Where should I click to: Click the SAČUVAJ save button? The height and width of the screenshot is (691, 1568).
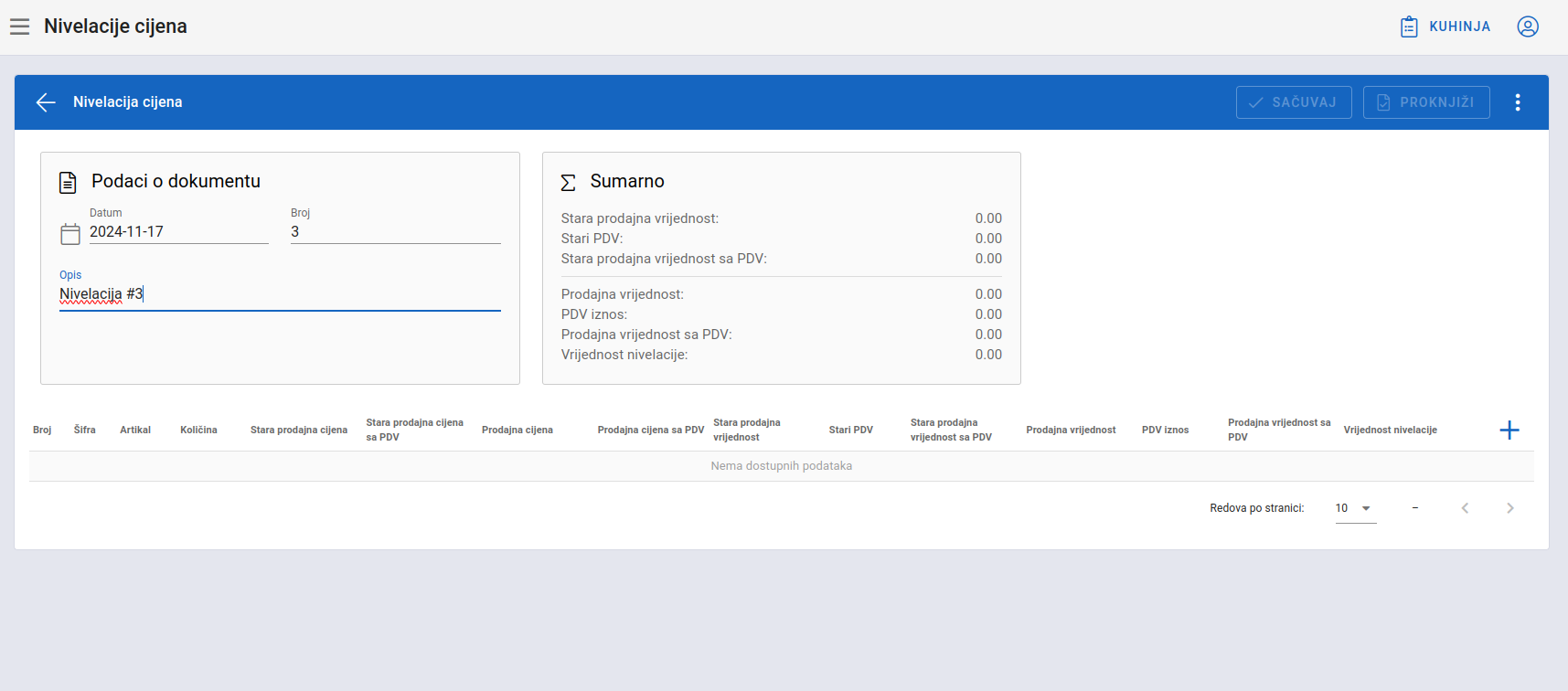pyautogui.click(x=1294, y=102)
